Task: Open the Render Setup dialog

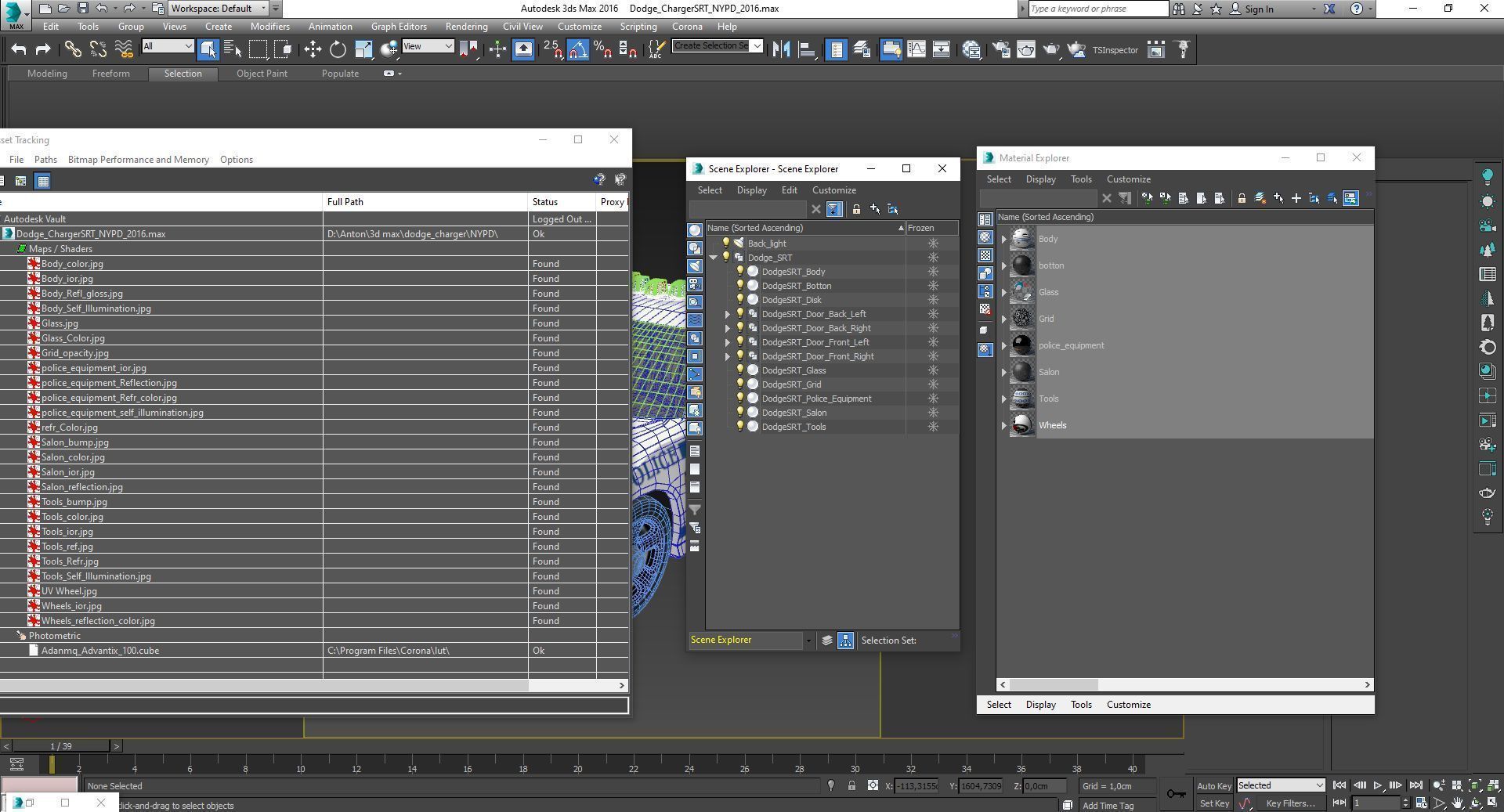Action: [1000, 49]
